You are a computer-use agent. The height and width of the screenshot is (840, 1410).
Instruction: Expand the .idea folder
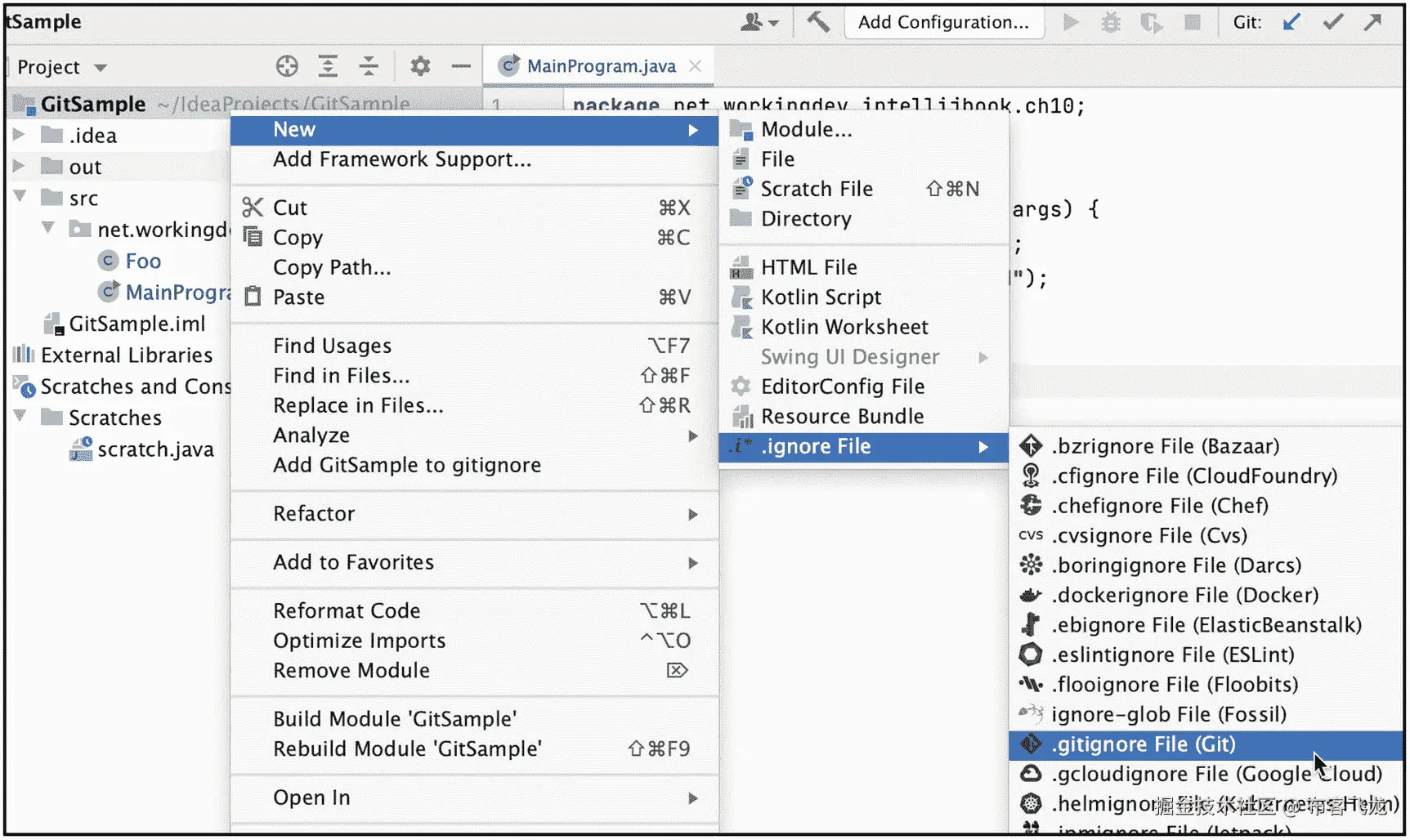(x=19, y=135)
